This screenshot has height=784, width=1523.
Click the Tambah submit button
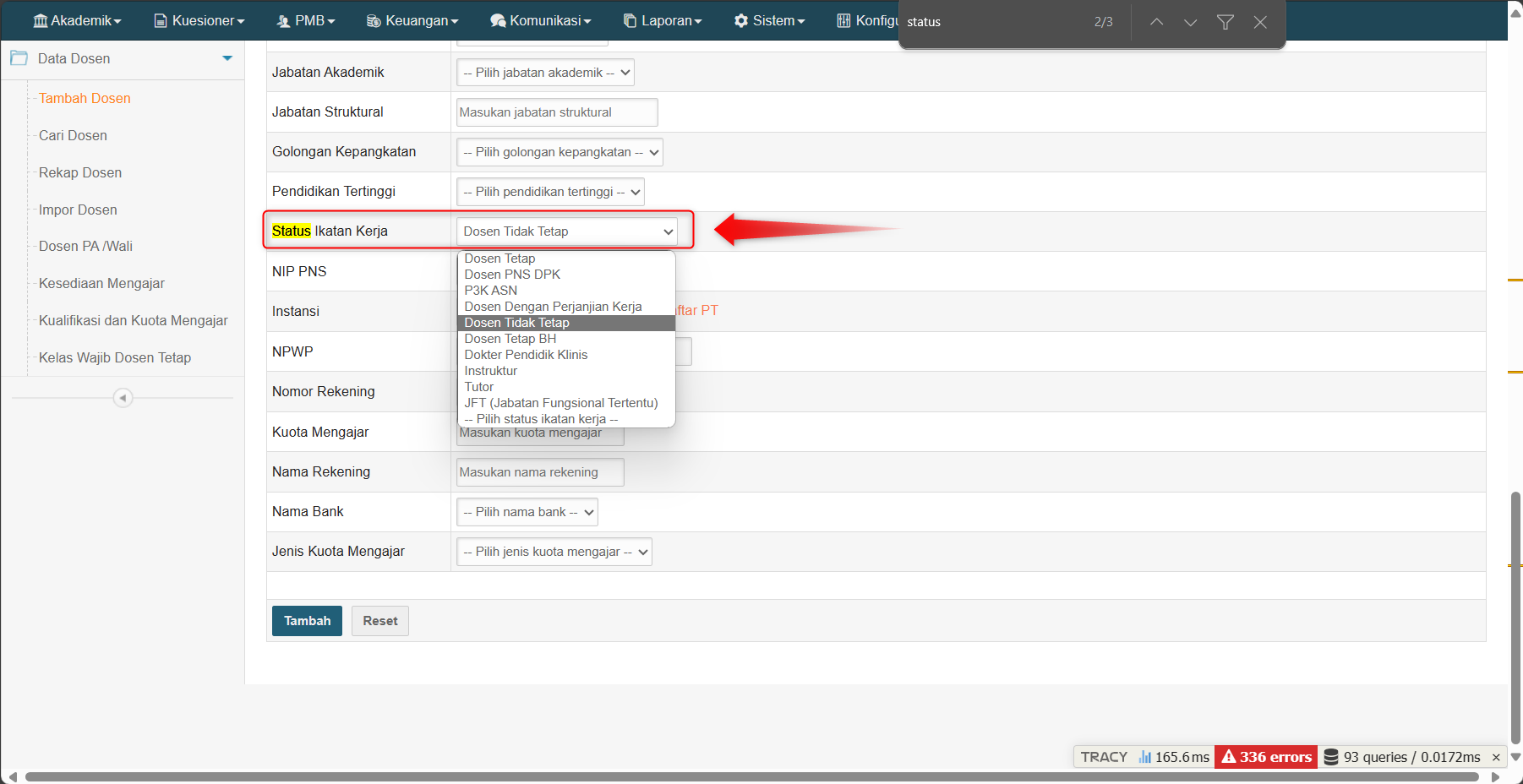click(307, 621)
